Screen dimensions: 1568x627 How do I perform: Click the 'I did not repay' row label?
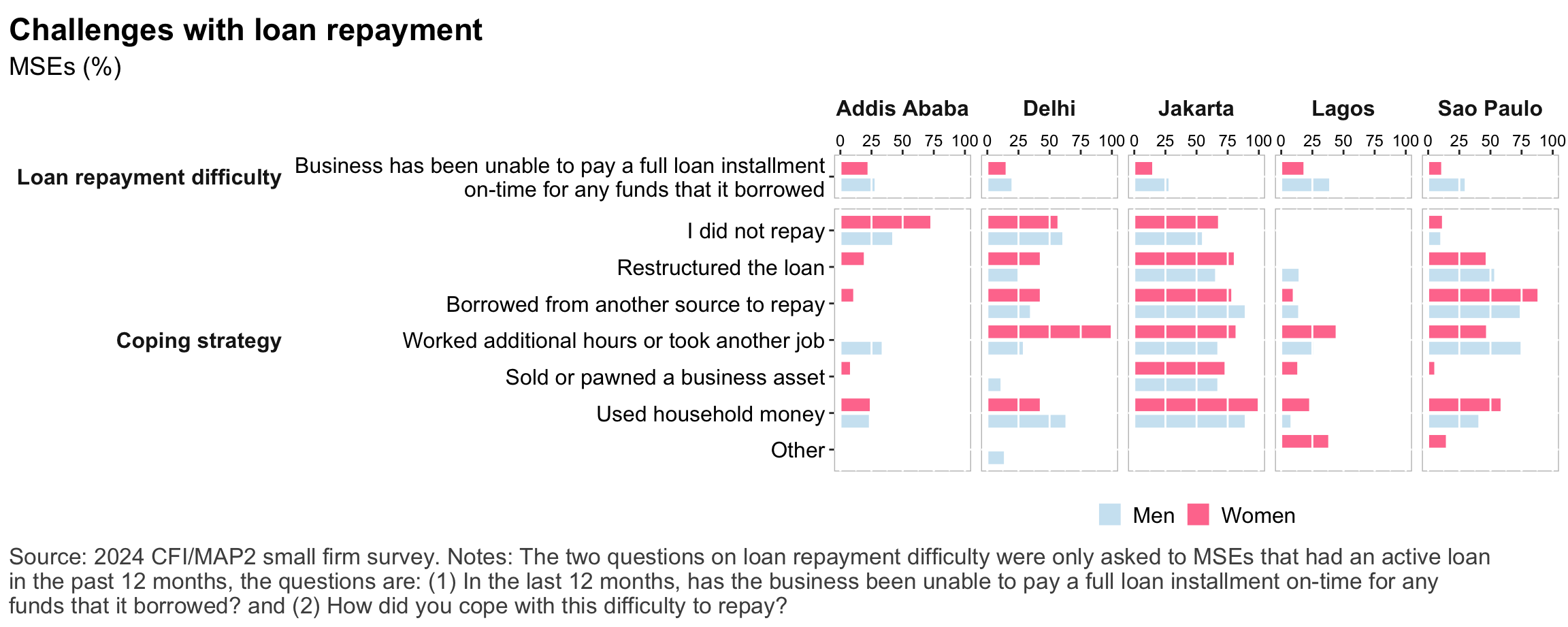[x=755, y=231]
